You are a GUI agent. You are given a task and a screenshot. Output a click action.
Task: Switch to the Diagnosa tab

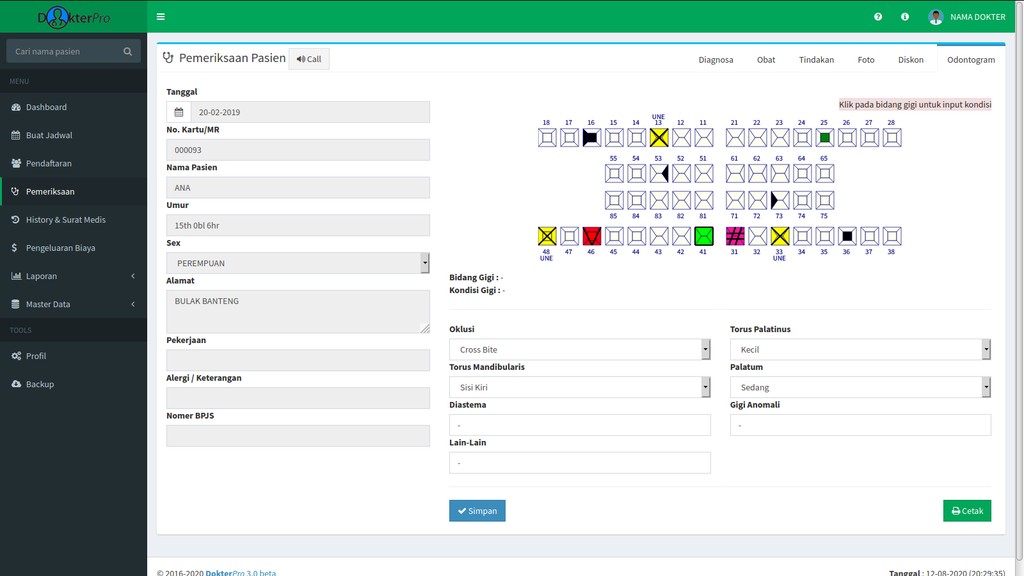(716, 59)
